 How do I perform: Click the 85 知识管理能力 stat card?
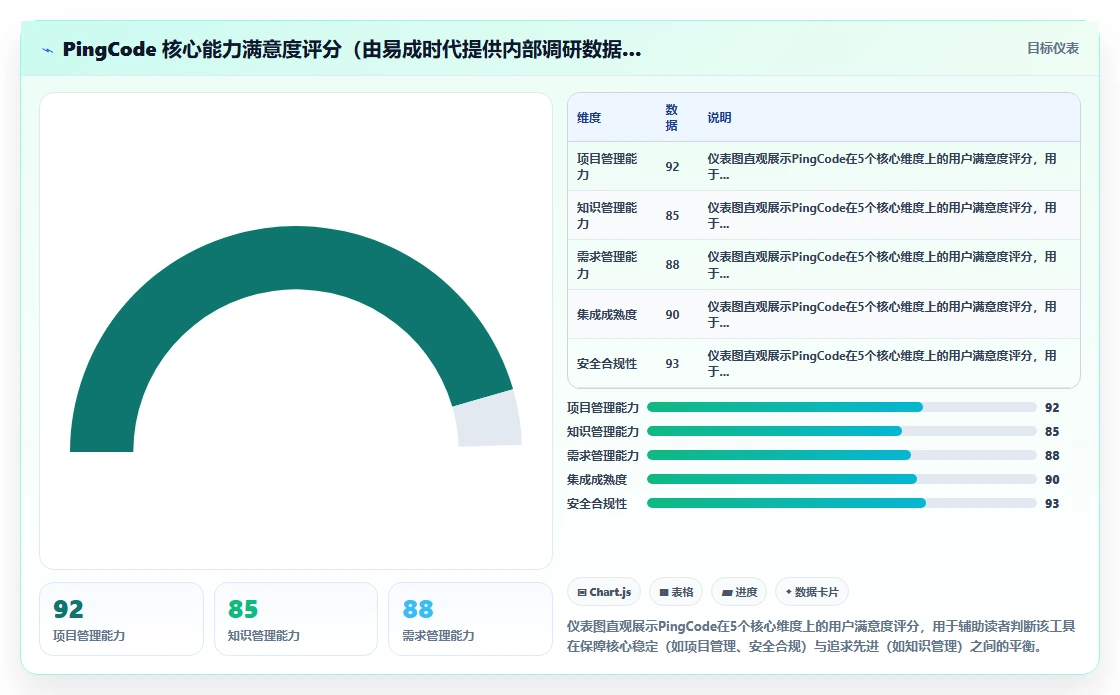coord(296,619)
